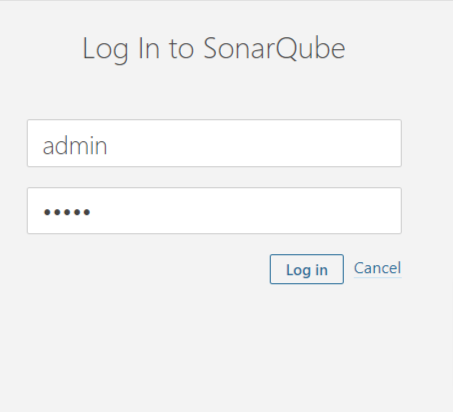Click the Log In to SonarQube heading
The image size is (453, 412).
coord(214,49)
